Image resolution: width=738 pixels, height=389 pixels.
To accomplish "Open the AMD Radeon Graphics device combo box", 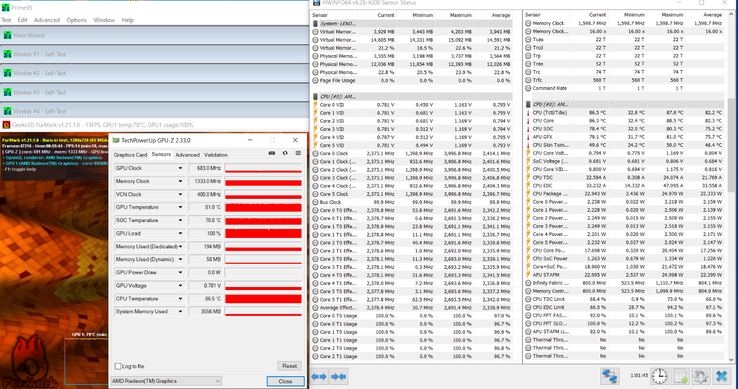I will (x=166, y=381).
